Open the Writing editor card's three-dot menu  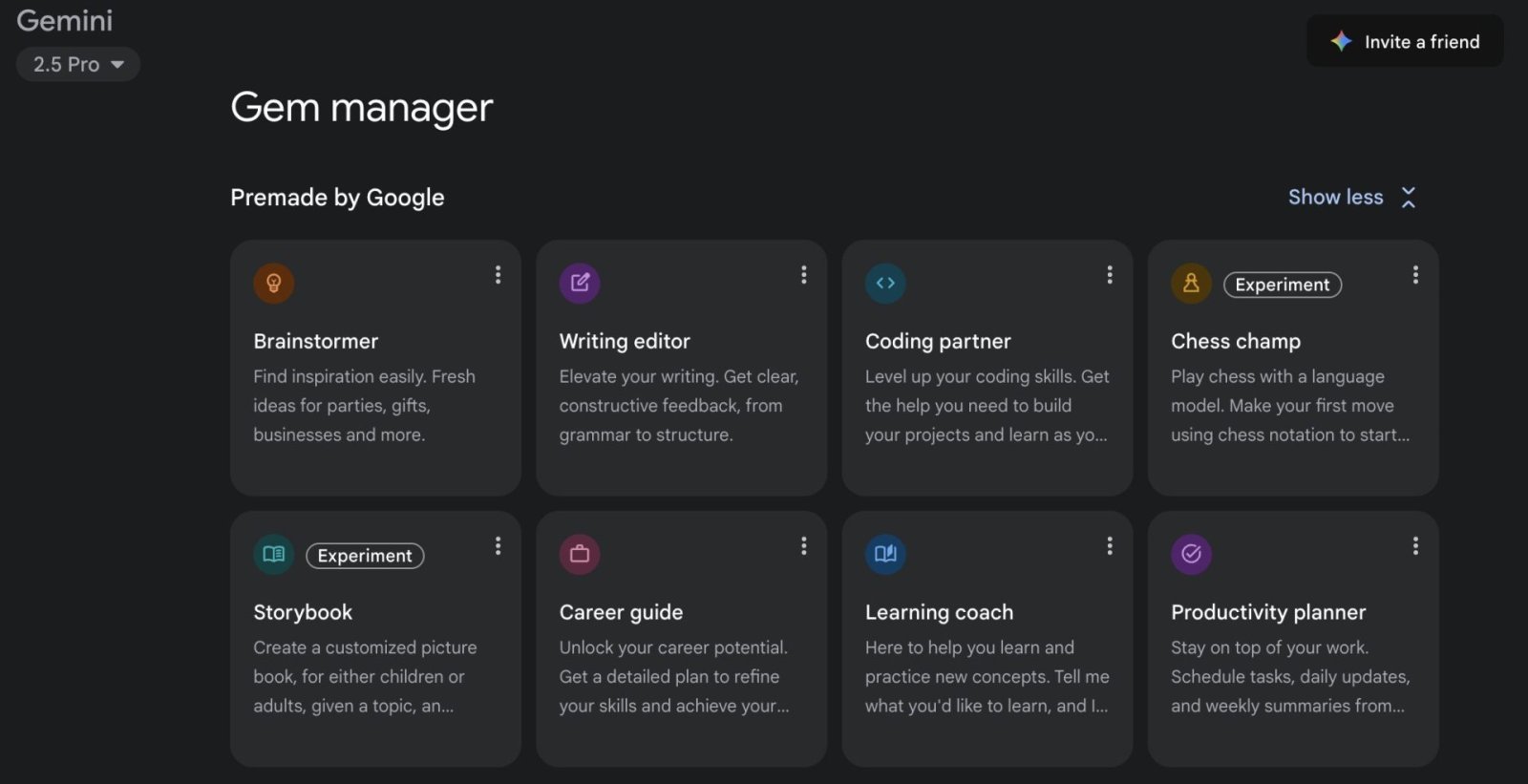(x=803, y=275)
